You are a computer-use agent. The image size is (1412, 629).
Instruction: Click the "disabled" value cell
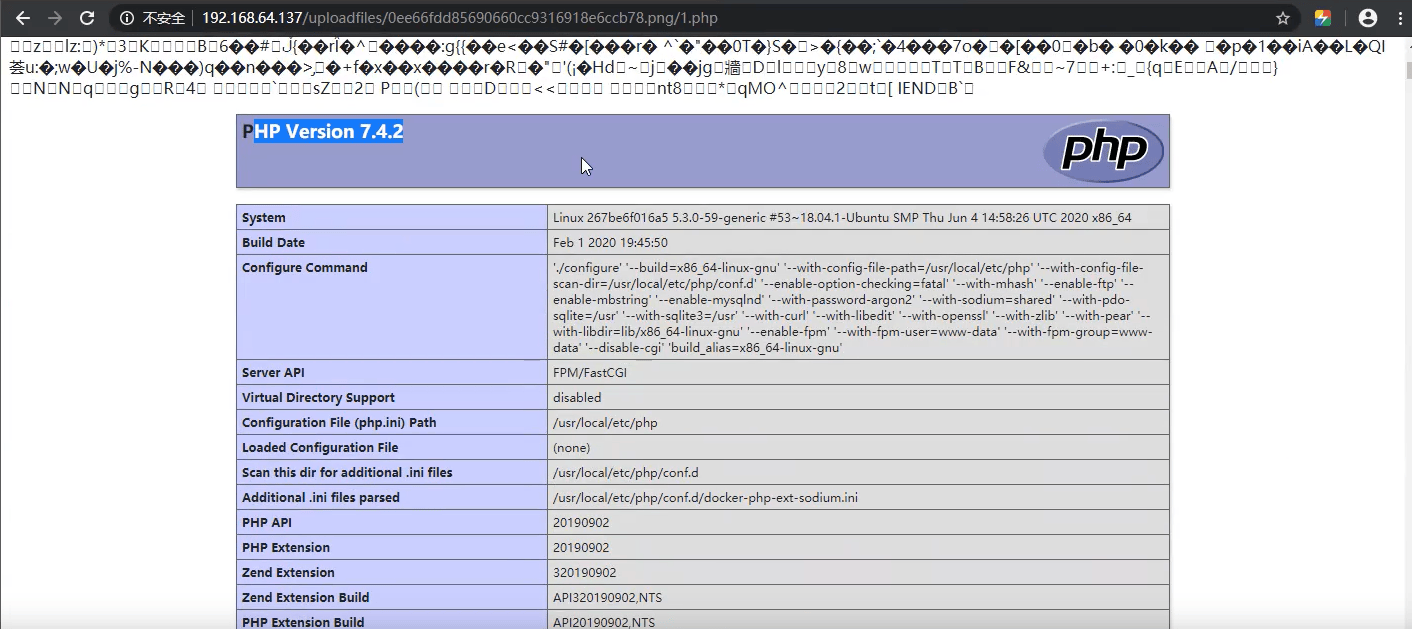(858, 397)
